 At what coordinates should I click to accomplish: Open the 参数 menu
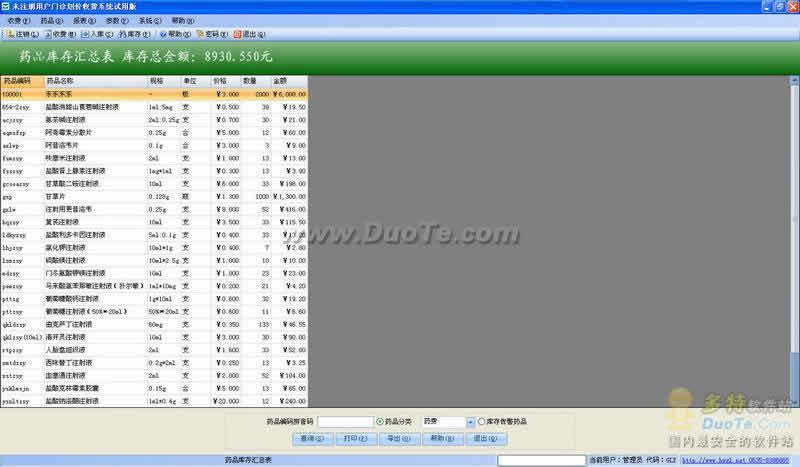pos(117,21)
